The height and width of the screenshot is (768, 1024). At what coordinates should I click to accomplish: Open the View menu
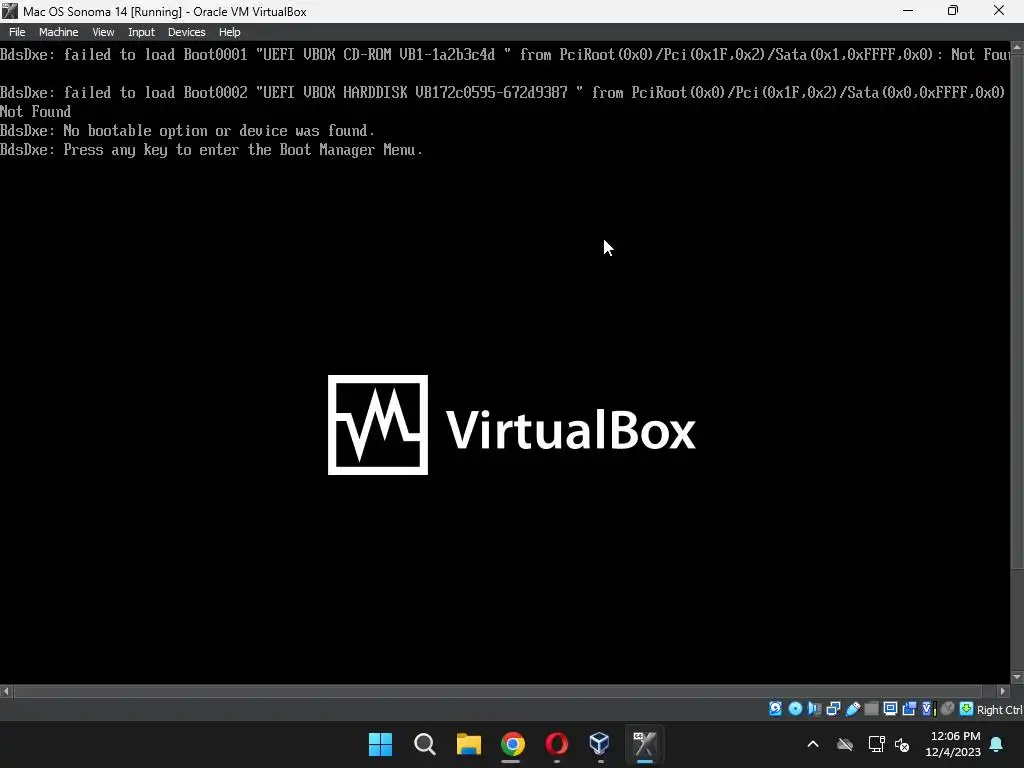pyautogui.click(x=103, y=32)
